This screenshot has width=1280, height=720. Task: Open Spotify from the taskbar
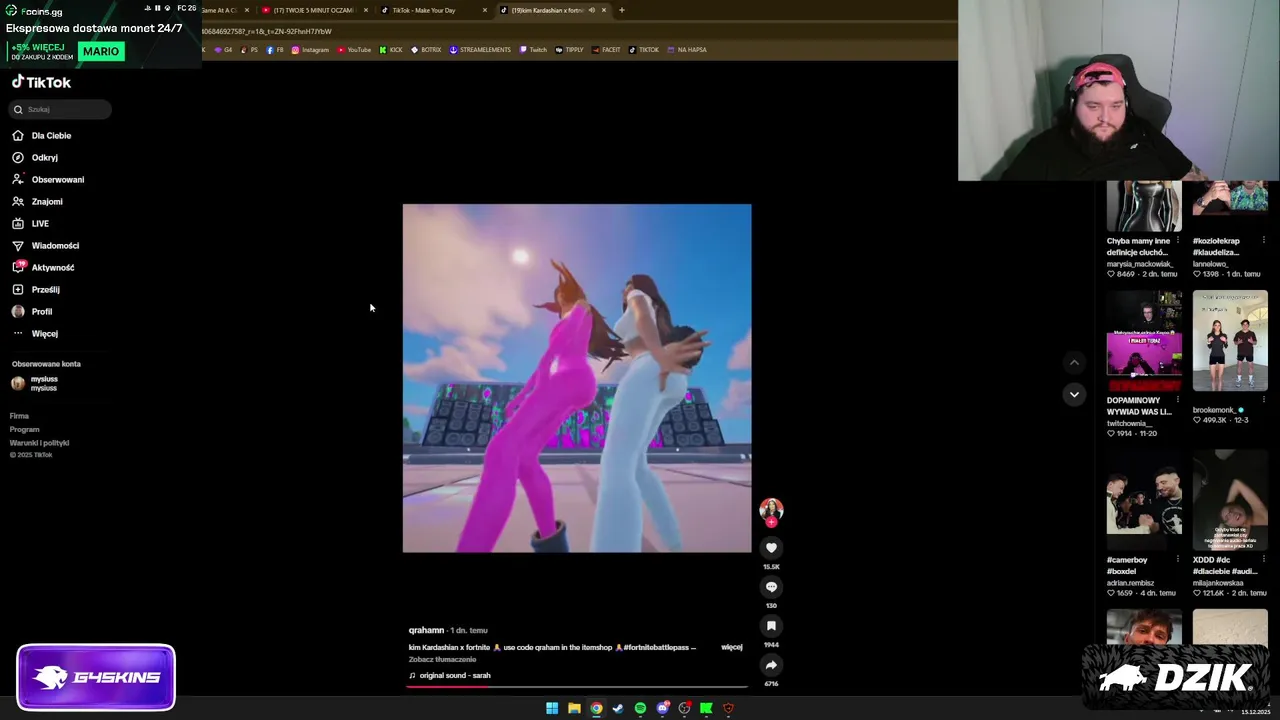[x=640, y=708]
